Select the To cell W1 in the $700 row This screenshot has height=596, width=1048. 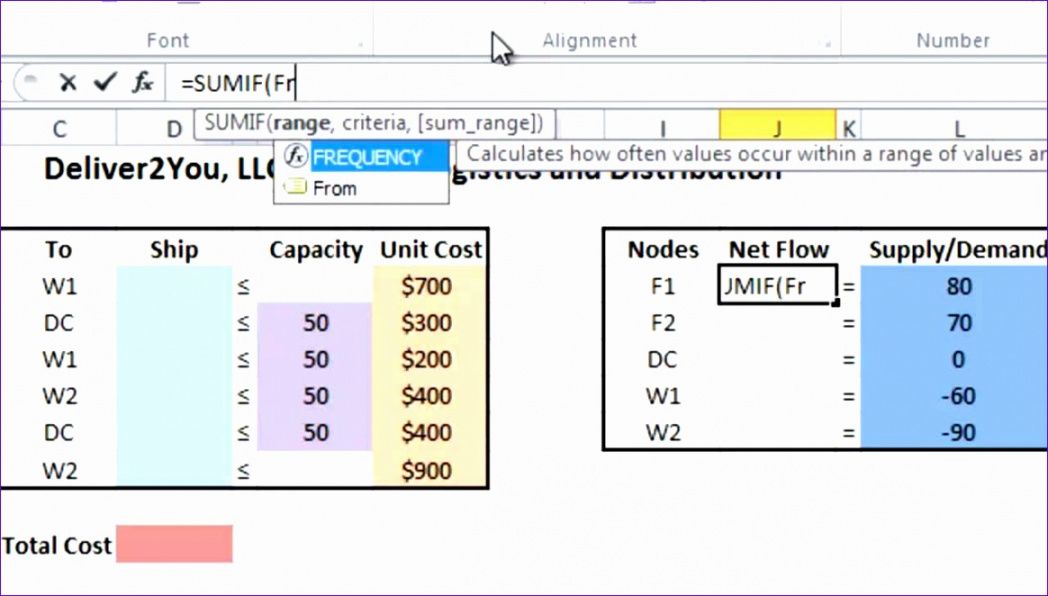click(x=59, y=286)
